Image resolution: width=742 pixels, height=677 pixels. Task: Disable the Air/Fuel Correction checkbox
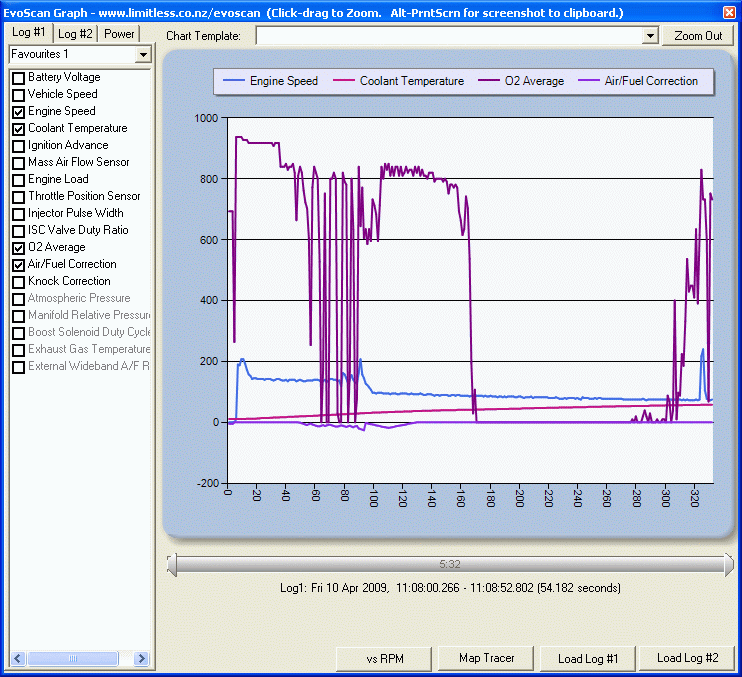[x=18, y=265]
